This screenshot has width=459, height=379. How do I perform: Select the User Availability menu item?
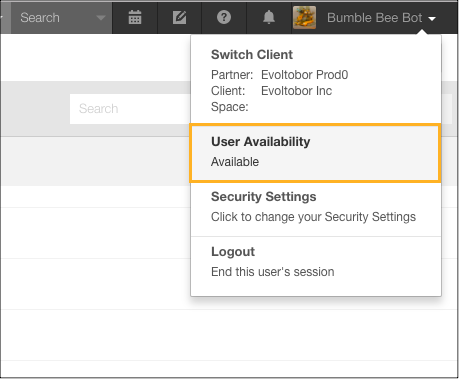click(x=315, y=153)
